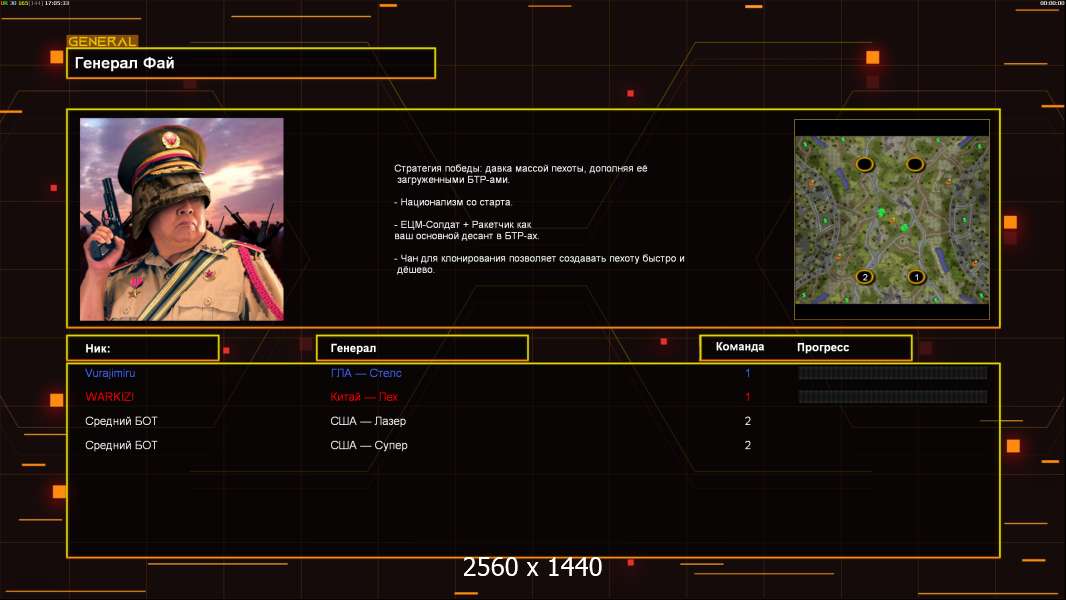The image size is (1066, 600).
Task: Click ГЛА — Стелс general entry
Action: click(x=366, y=373)
